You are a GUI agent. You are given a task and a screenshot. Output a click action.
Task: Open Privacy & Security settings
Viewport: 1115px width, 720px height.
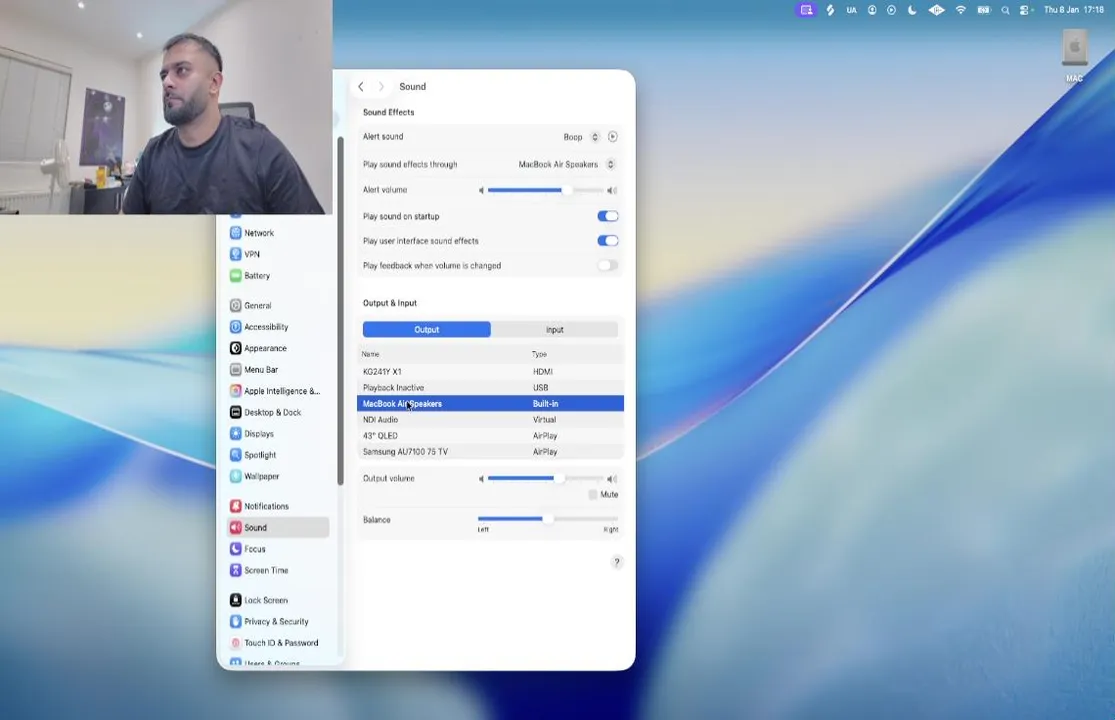pyautogui.click(x=270, y=621)
